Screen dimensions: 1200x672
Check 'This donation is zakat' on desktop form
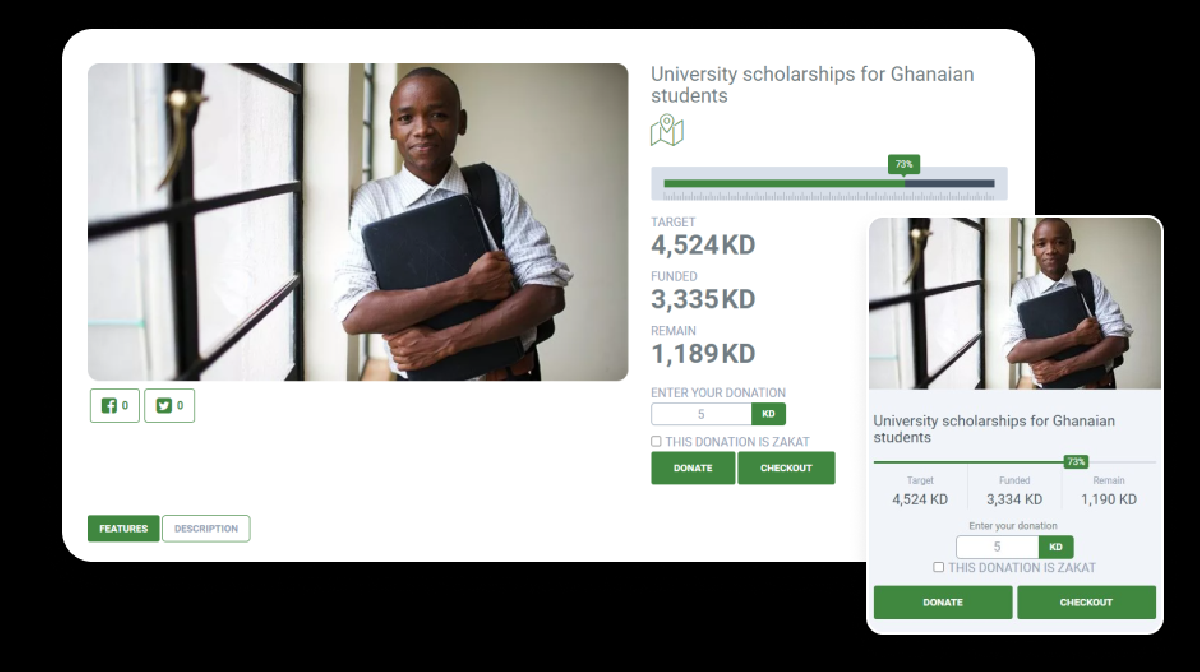click(x=656, y=441)
